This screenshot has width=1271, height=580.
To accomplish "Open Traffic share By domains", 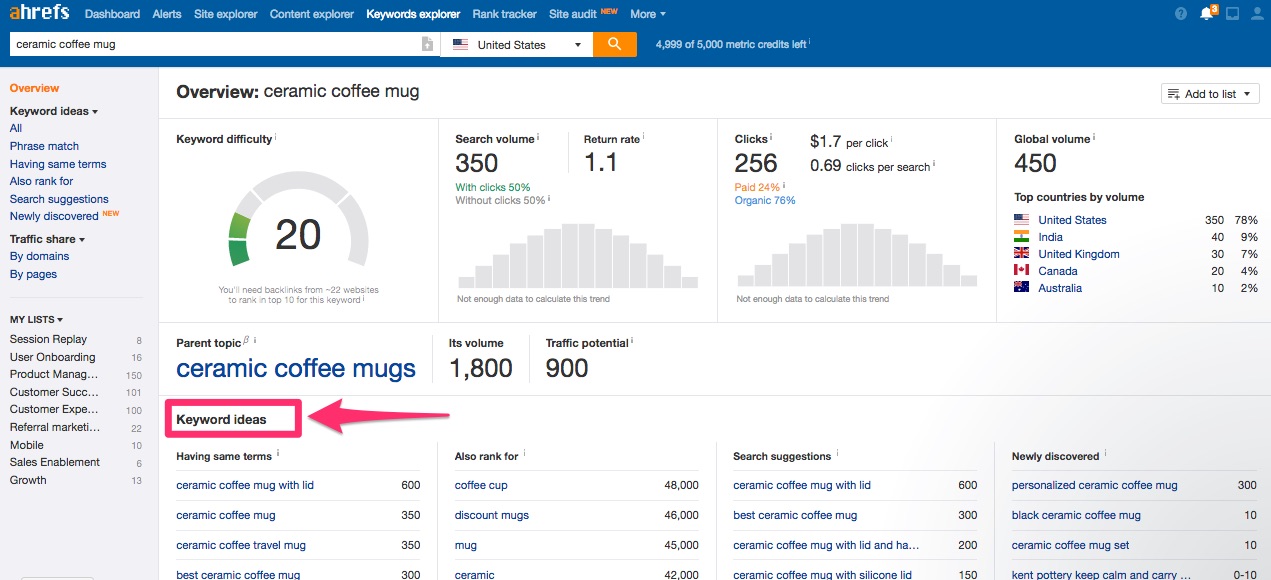I will [39, 256].
